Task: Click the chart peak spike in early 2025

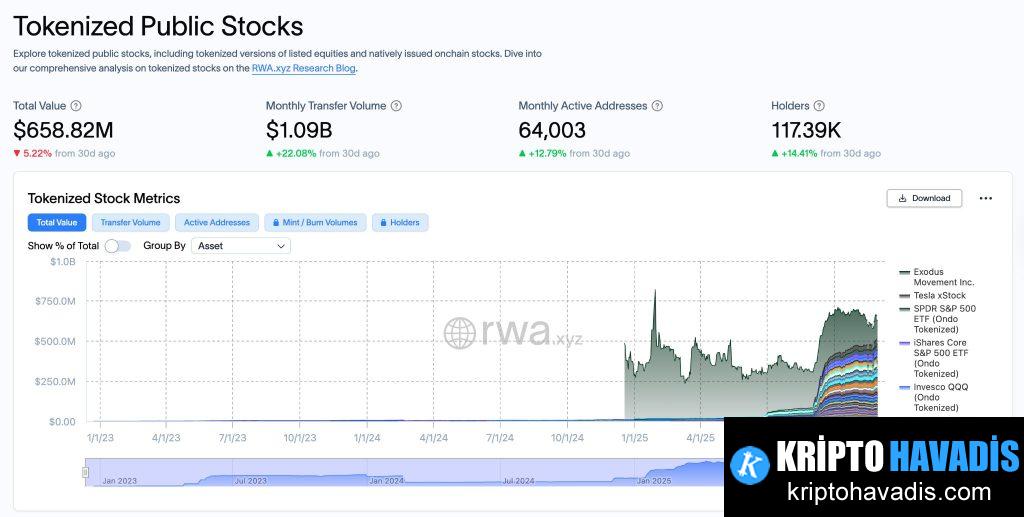Action: [x=655, y=292]
